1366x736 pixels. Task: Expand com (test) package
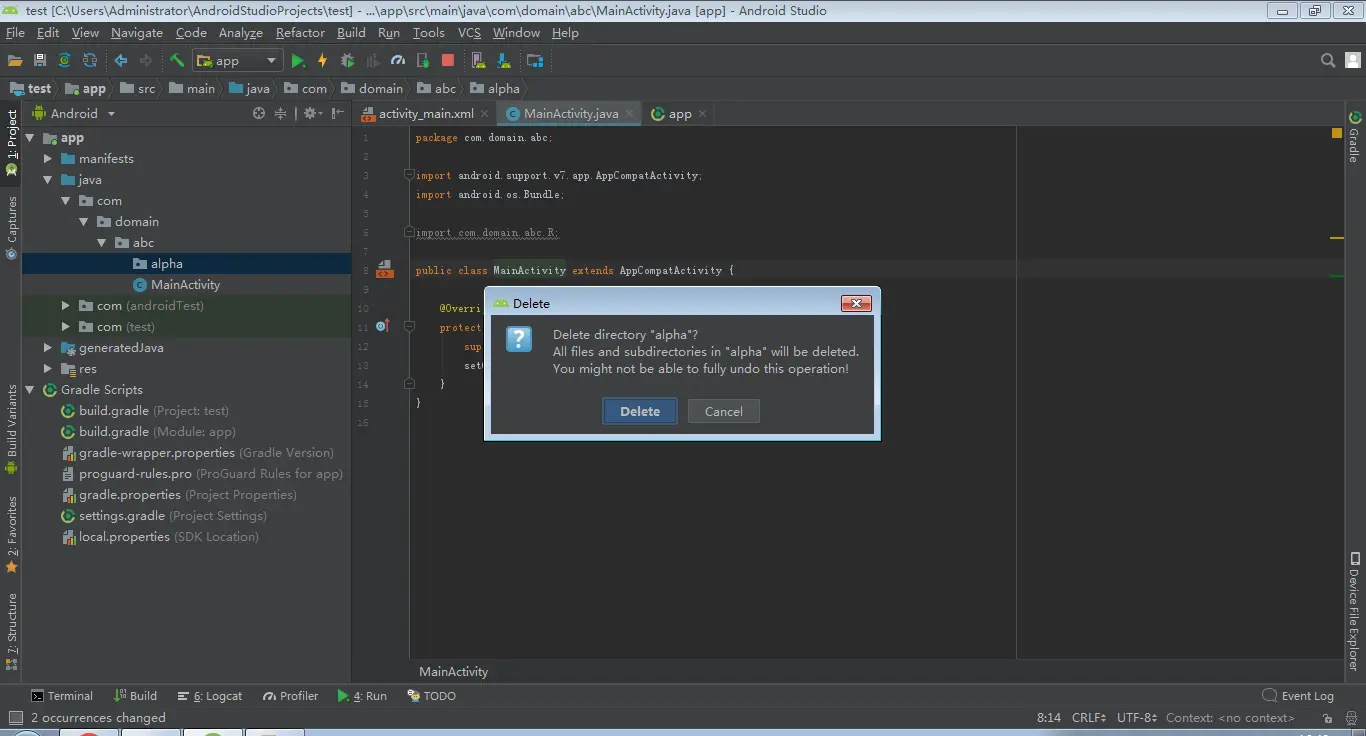pos(66,327)
